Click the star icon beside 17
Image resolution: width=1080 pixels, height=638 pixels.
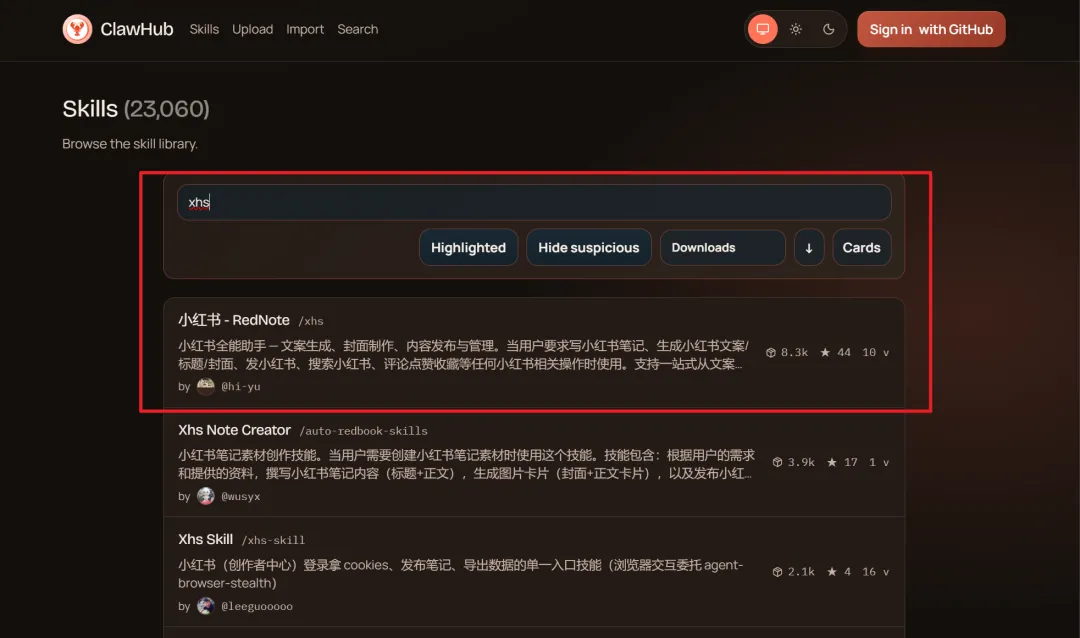point(832,462)
